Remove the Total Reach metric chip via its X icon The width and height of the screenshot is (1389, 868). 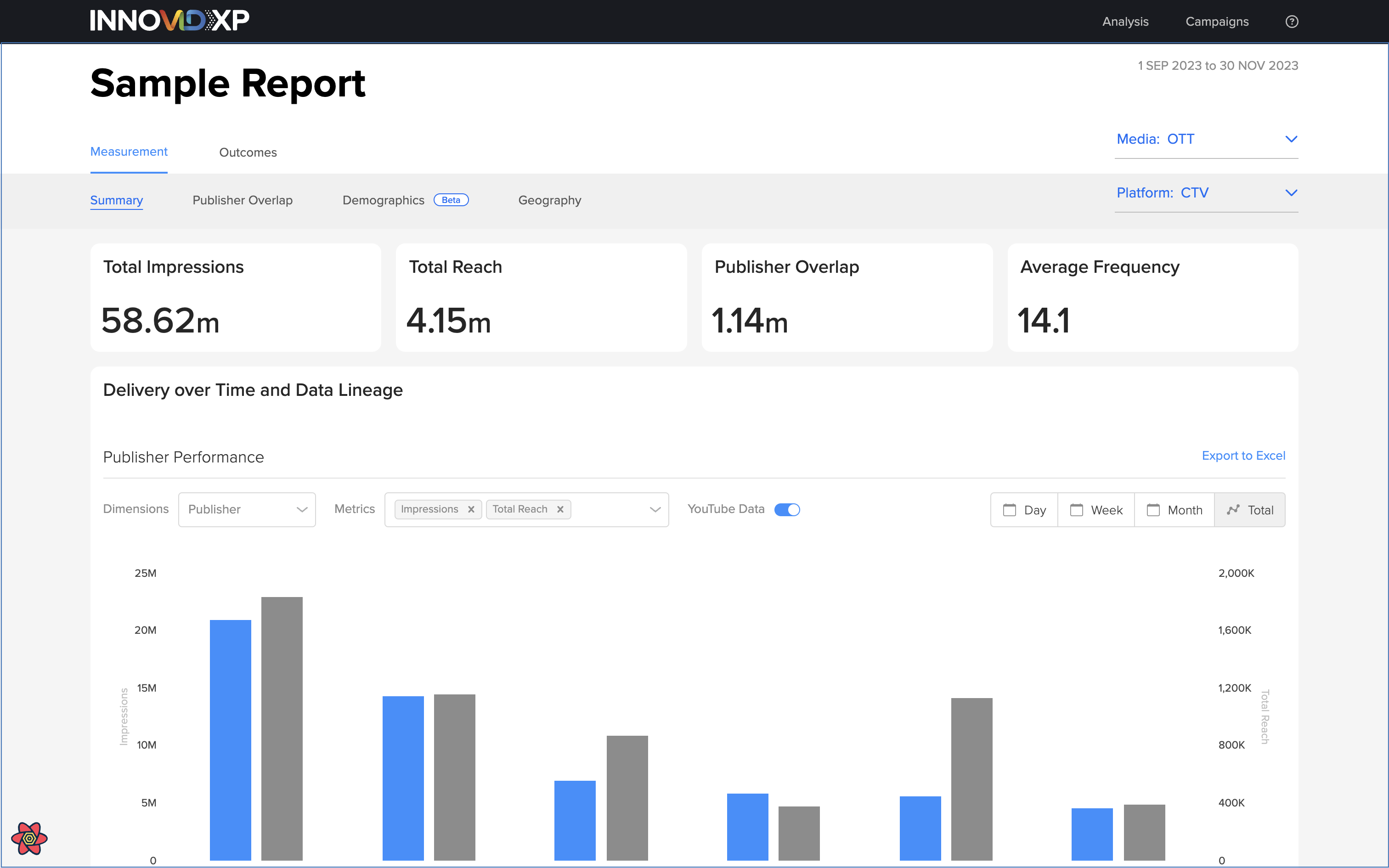560,509
